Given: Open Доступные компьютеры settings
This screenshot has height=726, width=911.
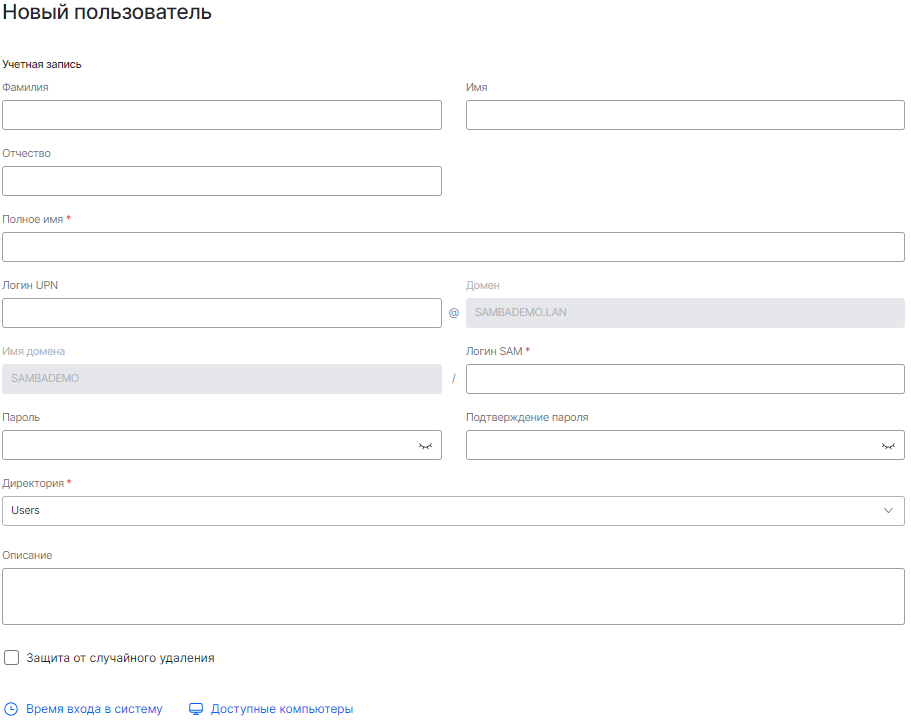Looking at the screenshot, I should pyautogui.click(x=281, y=708).
